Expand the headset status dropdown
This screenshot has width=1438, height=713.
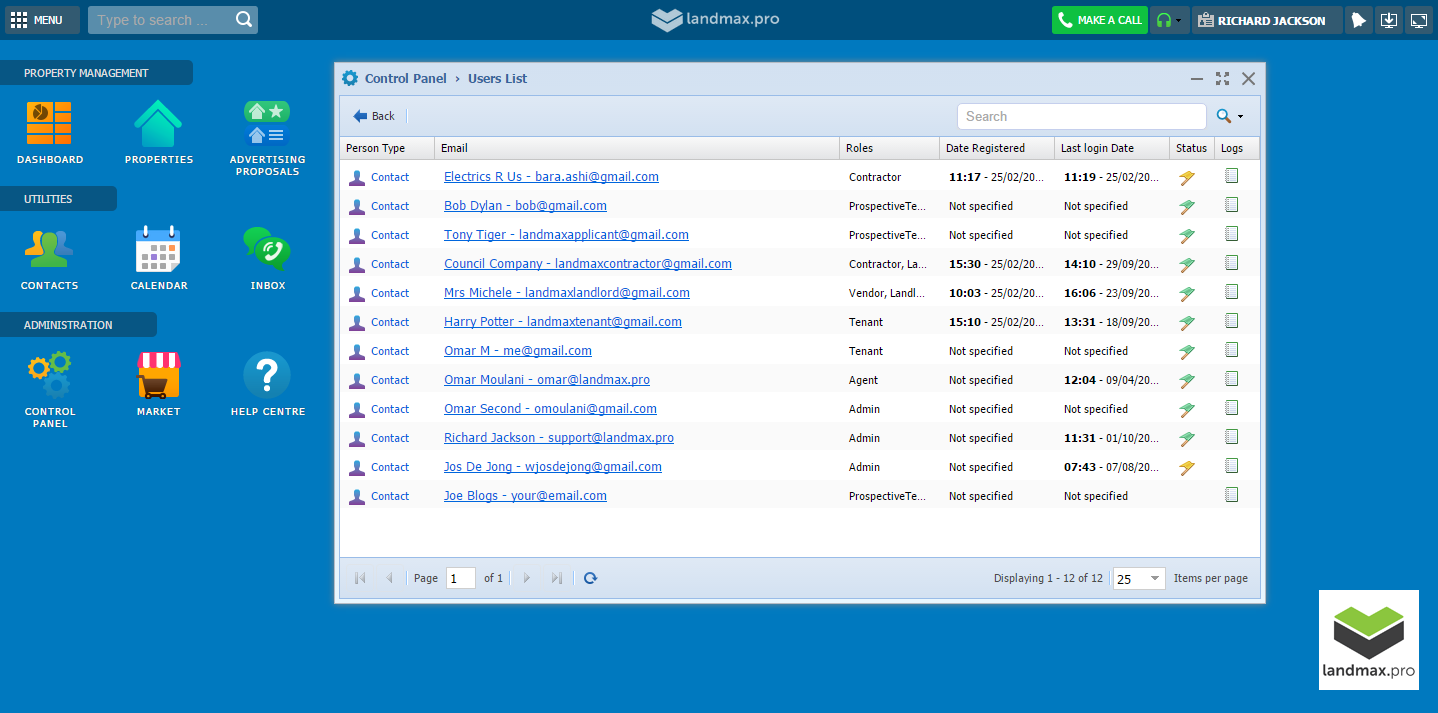pos(1178,20)
